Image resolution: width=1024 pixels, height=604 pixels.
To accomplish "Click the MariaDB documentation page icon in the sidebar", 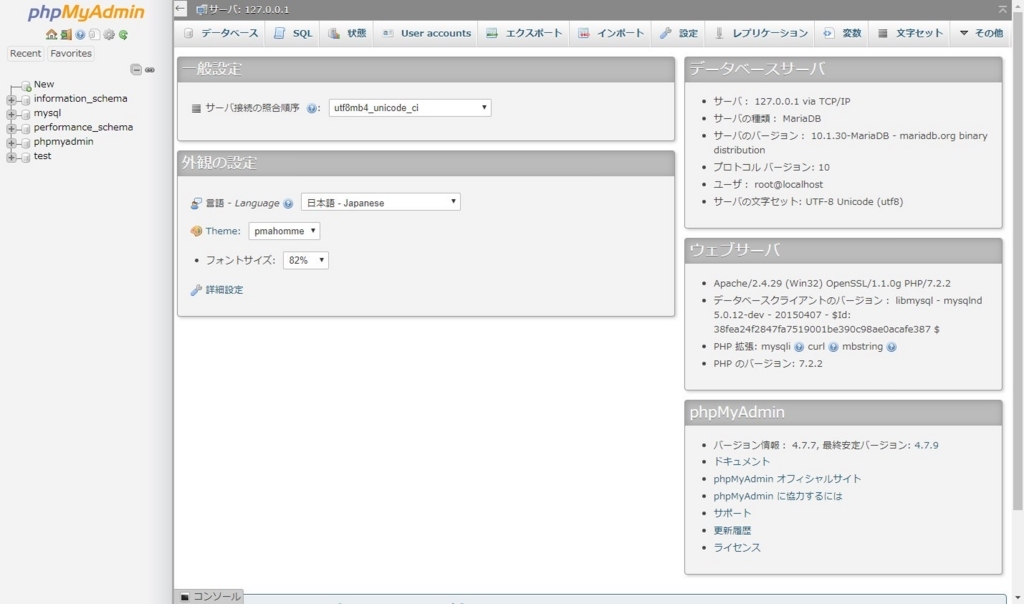I will 94,35.
